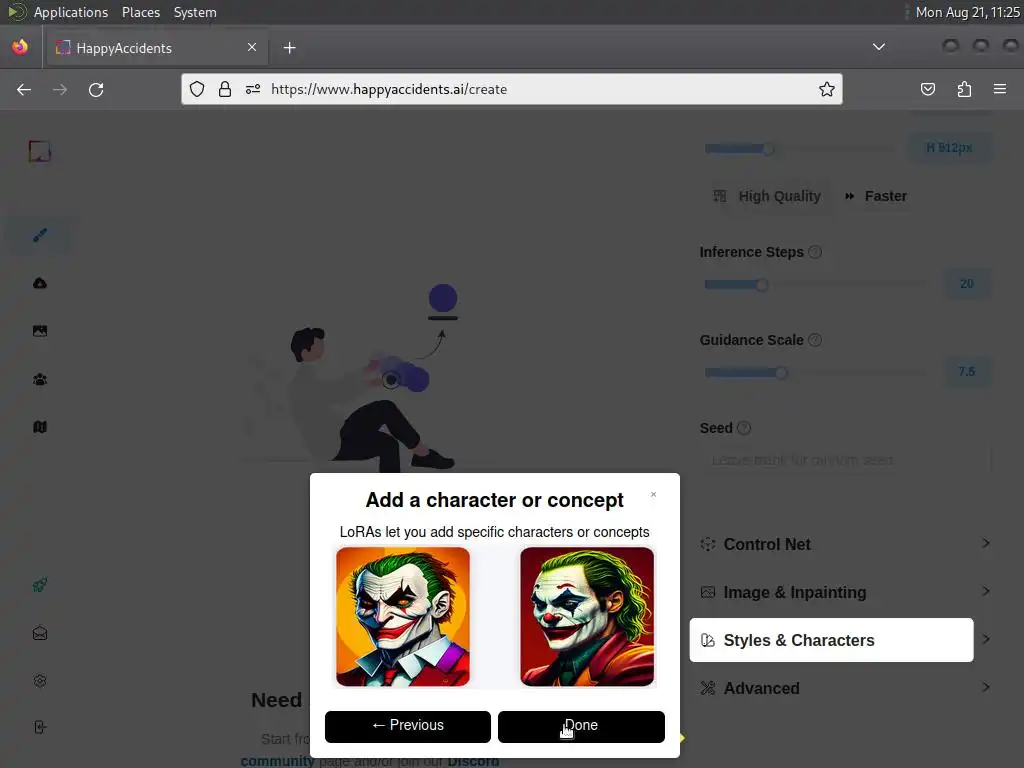Viewport: 1024px width, 768px height.
Task: Click the Guidance Scale value 7.5
Action: pyautogui.click(x=967, y=372)
